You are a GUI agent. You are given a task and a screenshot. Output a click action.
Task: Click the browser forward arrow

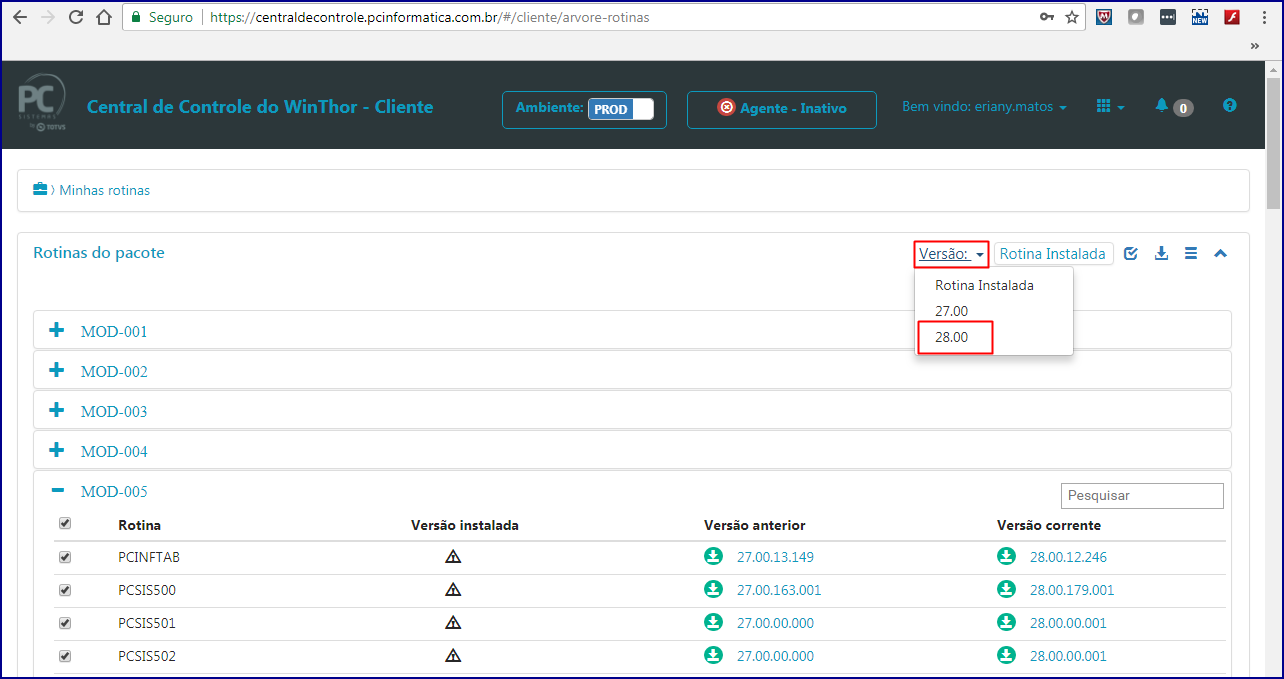pos(47,17)
